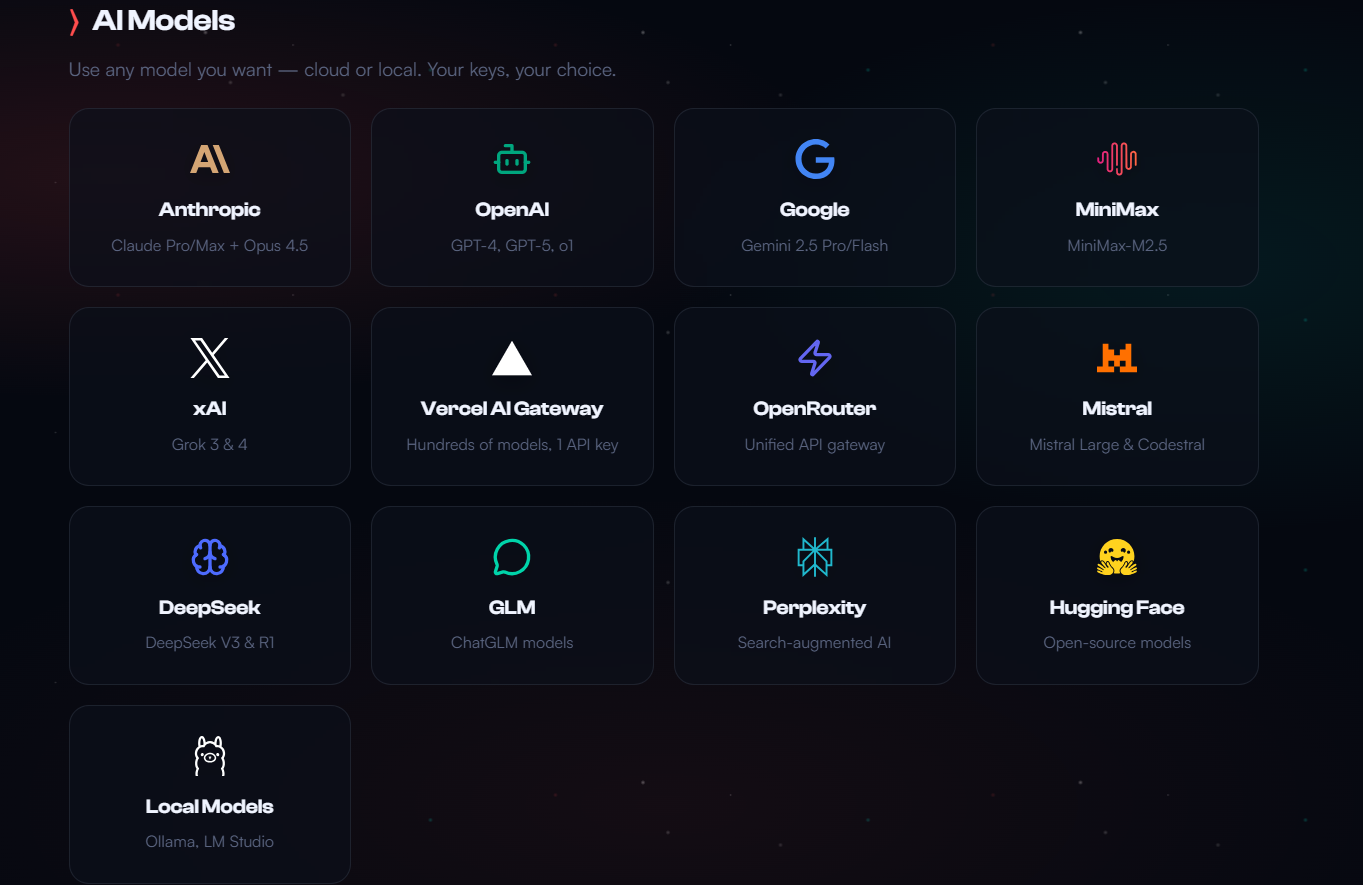Click the Local Models llama icon
Image resolution: width=1363 pixels, height=885 pixels.
210,756
